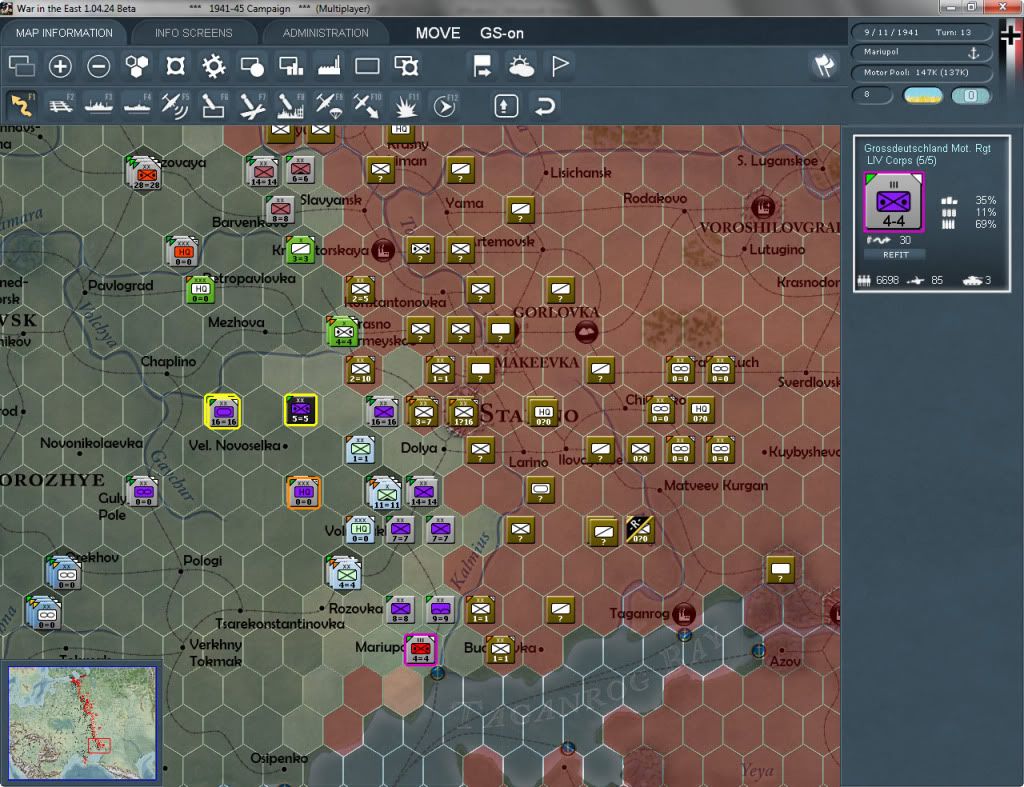Click the waving flags icon near date panel
This screenshot has width=1024, height=787.
coord(824,65)
